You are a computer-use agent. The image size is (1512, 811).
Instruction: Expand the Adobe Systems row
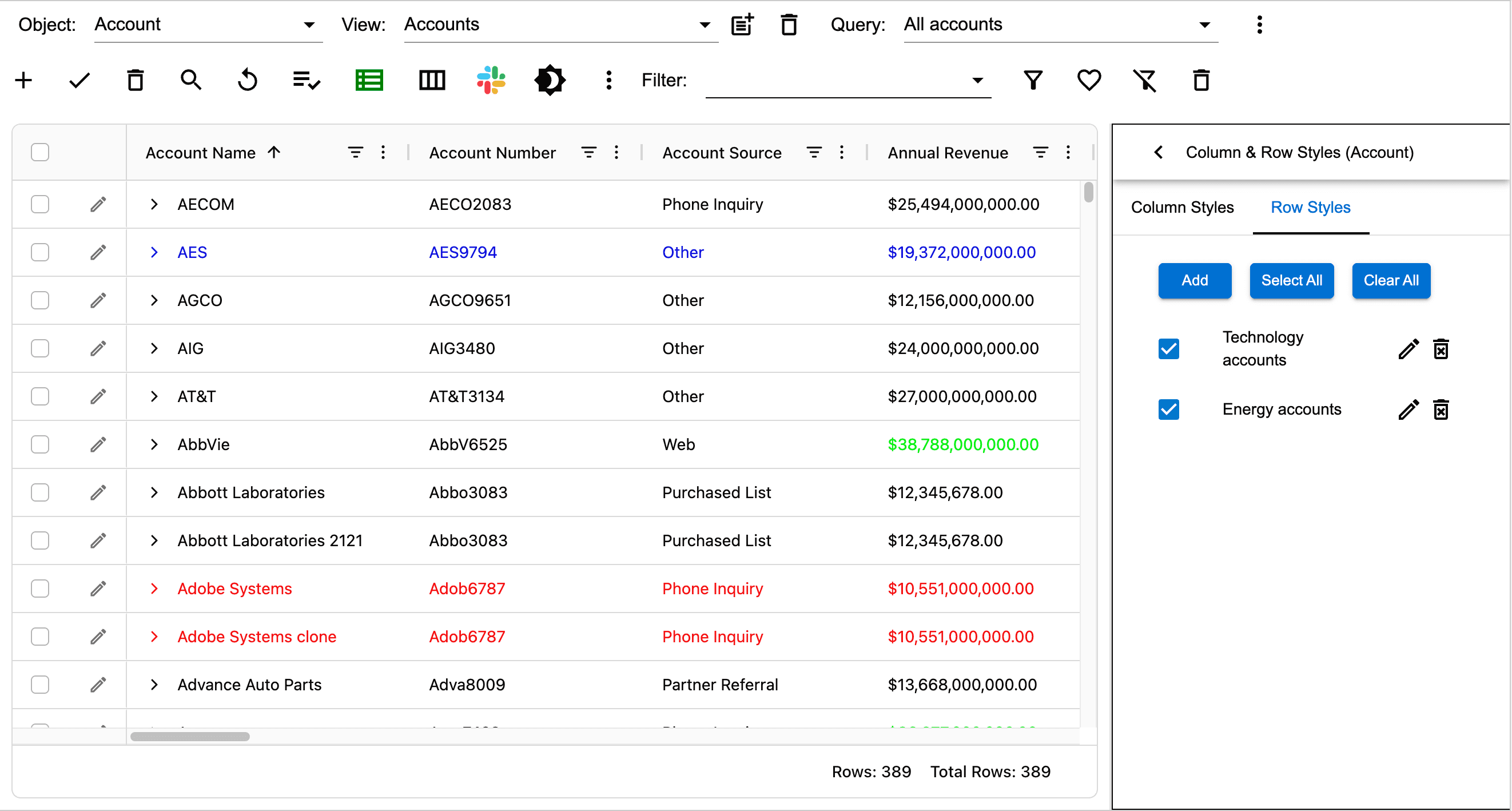(x=154, y=589)
